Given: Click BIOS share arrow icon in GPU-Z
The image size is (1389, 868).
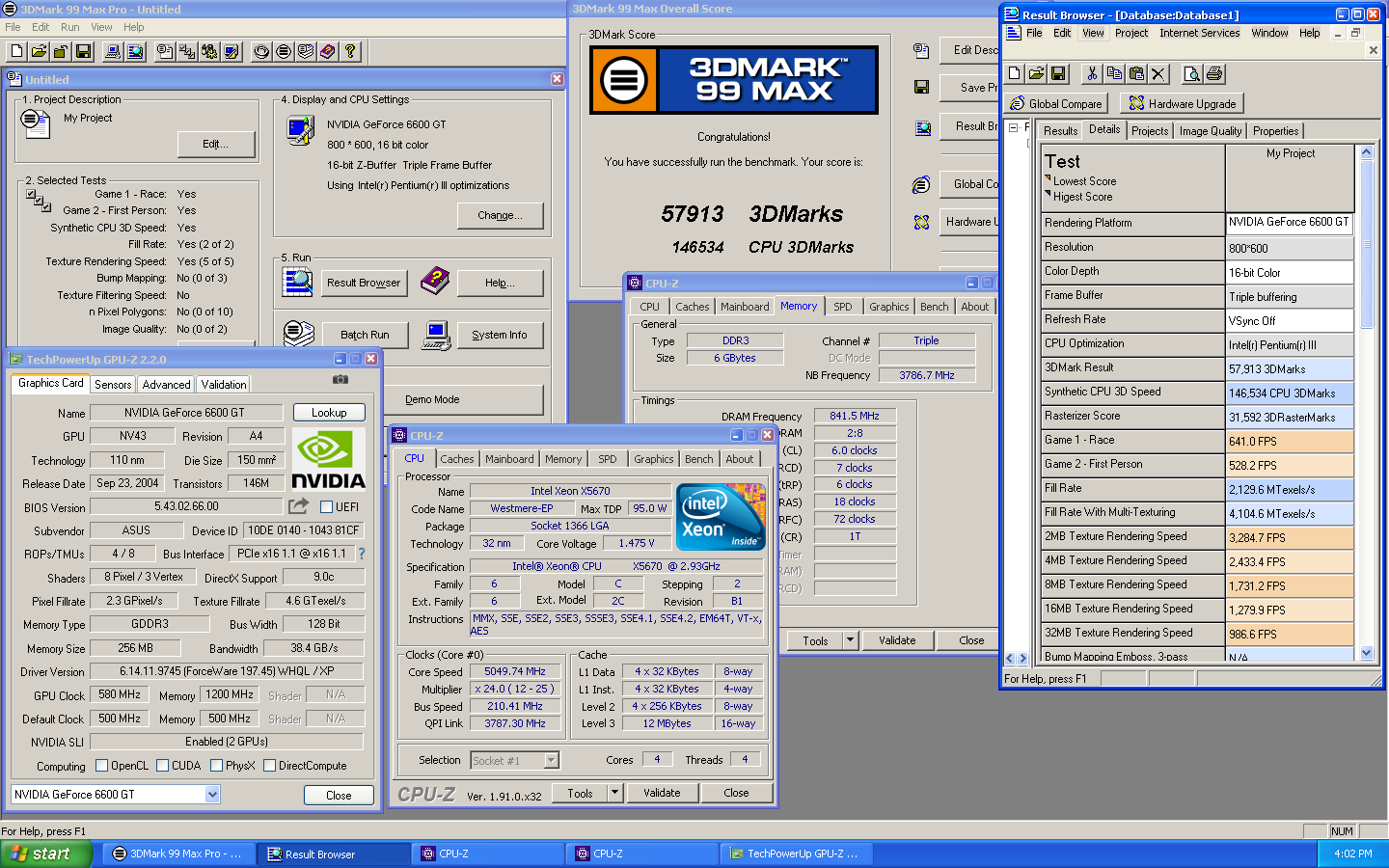Looking at the screenshot, I should [x=298, y=505].
